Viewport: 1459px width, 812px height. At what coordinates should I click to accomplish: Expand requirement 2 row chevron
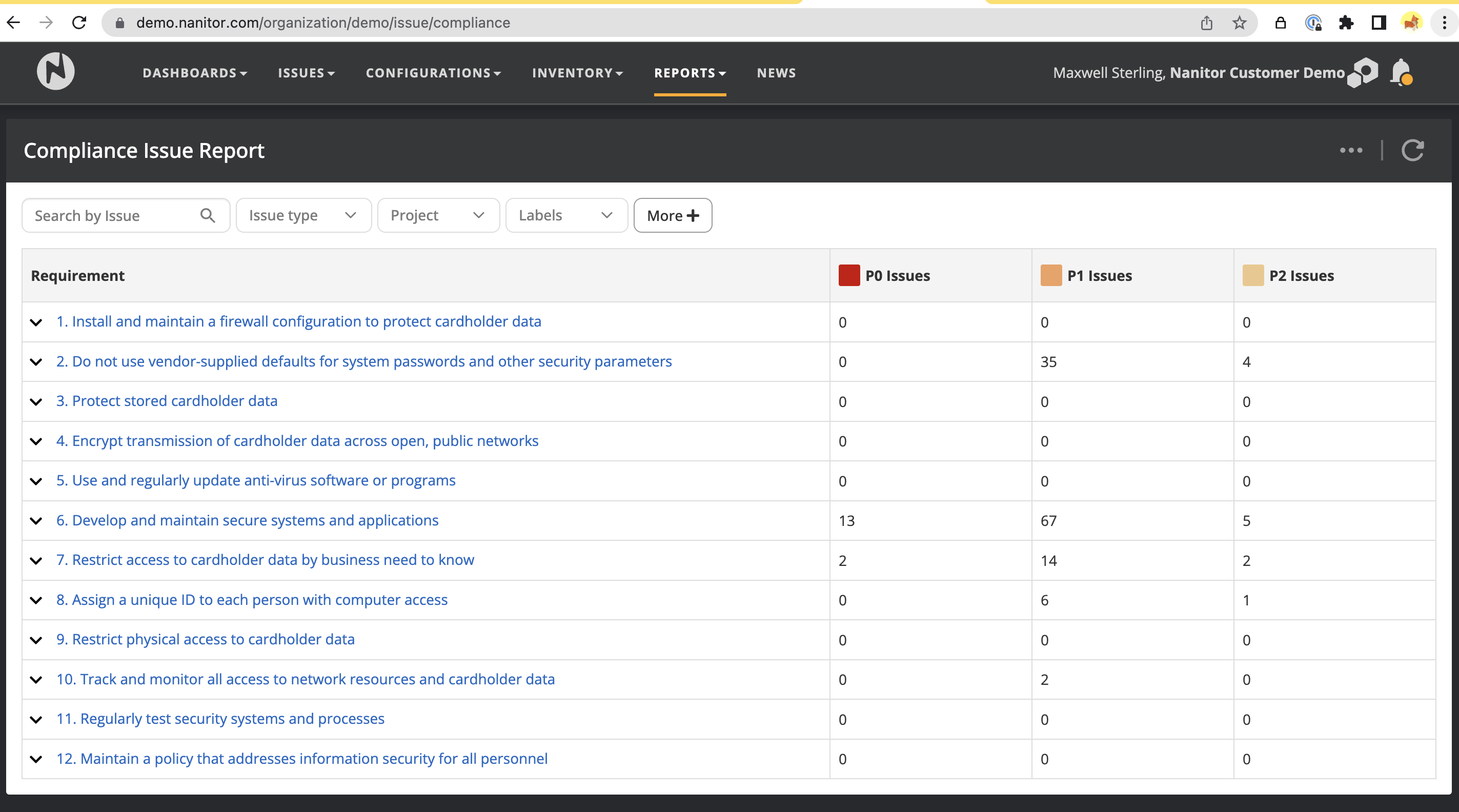pos(36,362)
